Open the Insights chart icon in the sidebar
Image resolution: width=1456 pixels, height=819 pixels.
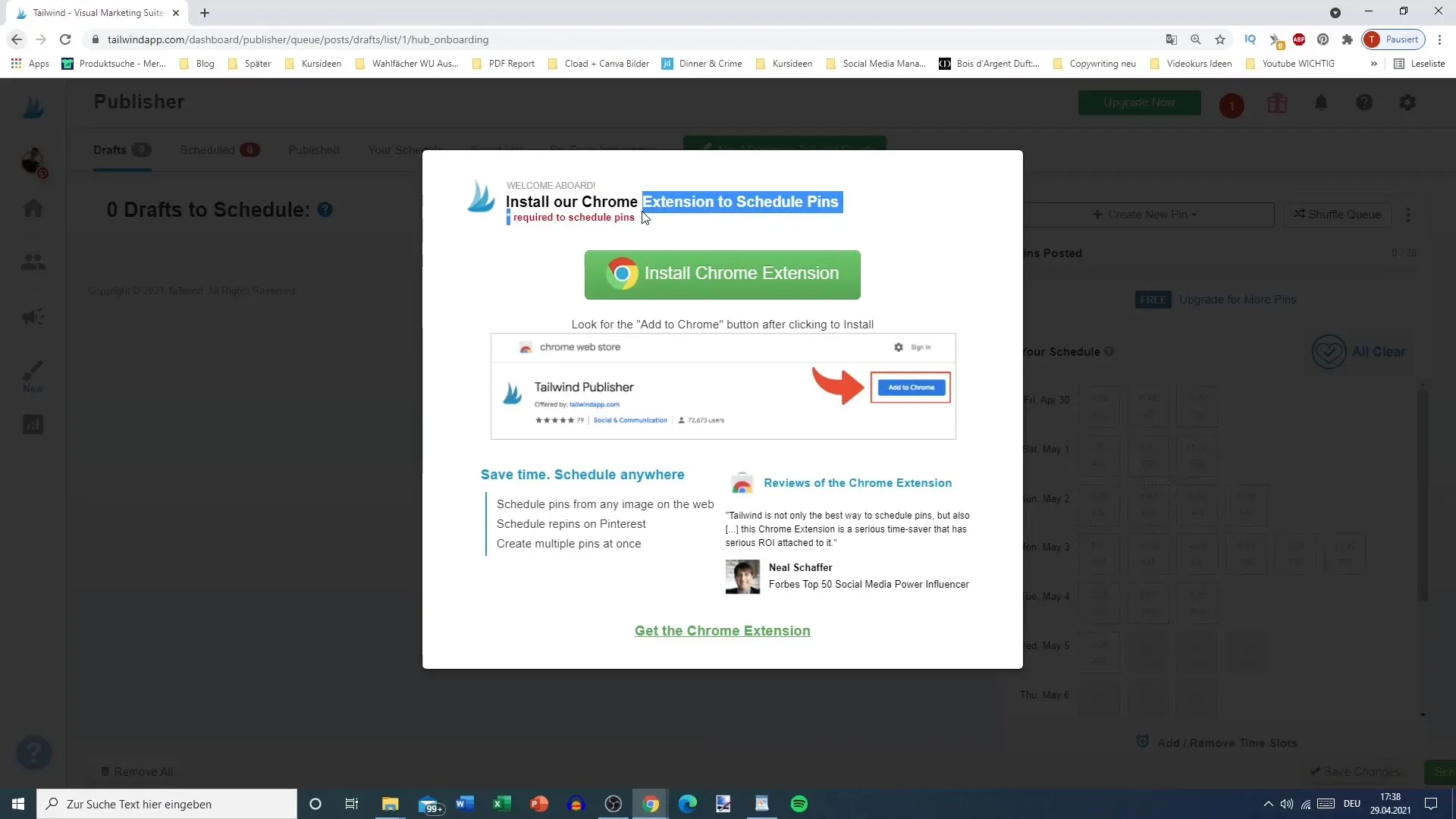point(33,425)
